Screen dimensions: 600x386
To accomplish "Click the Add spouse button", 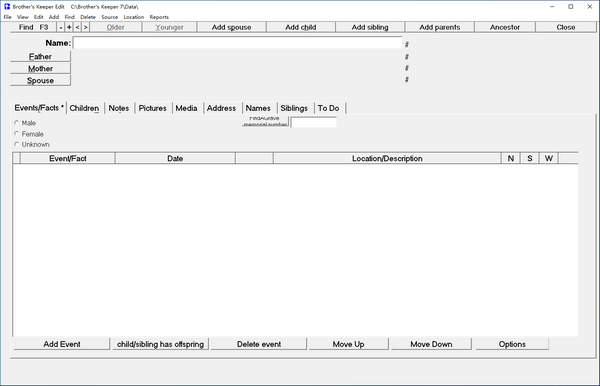I will 231,27.
